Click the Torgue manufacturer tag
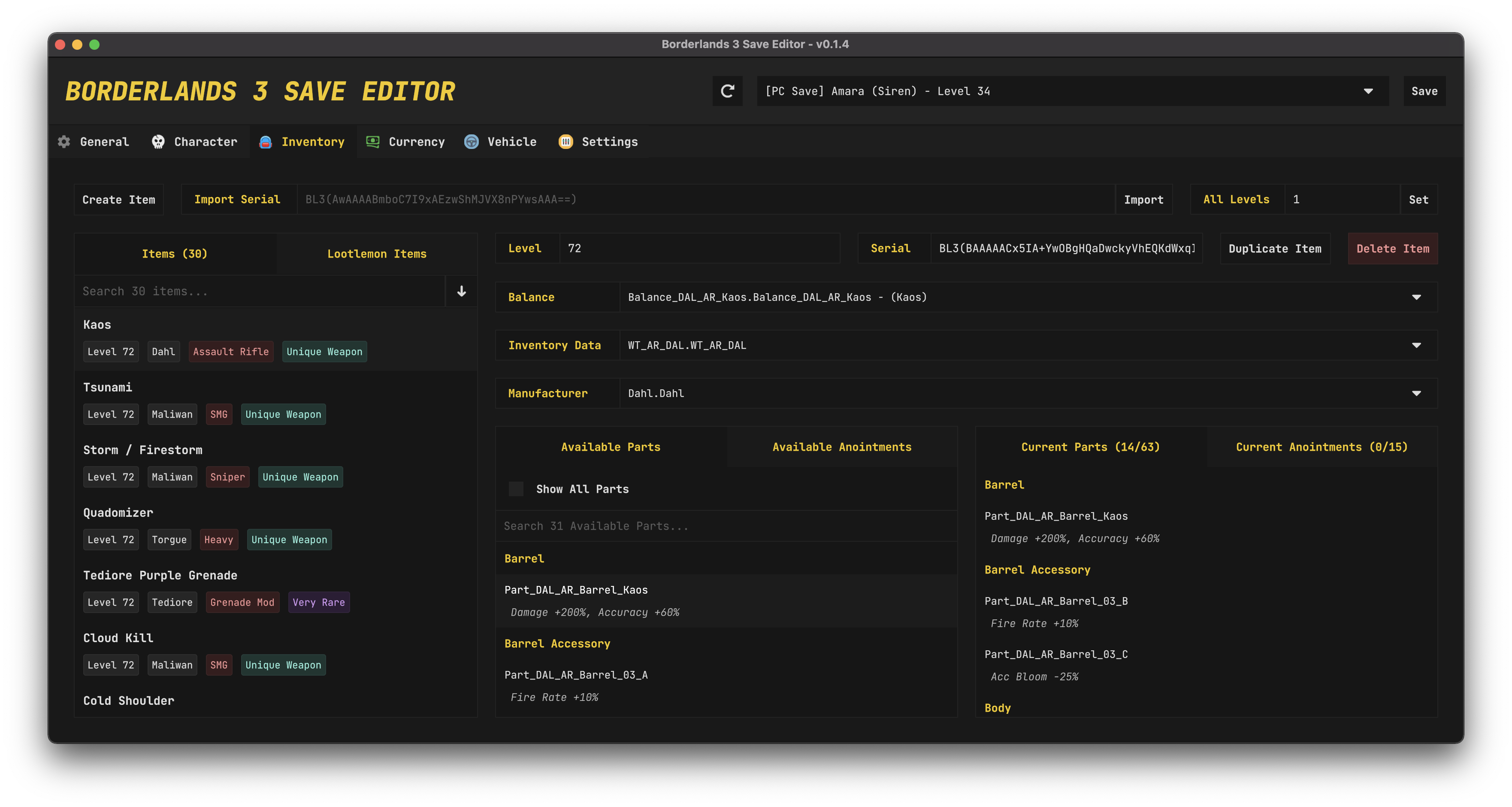Image resolution: width=1512 pixels, height=807 pixels. click(169, 539)
